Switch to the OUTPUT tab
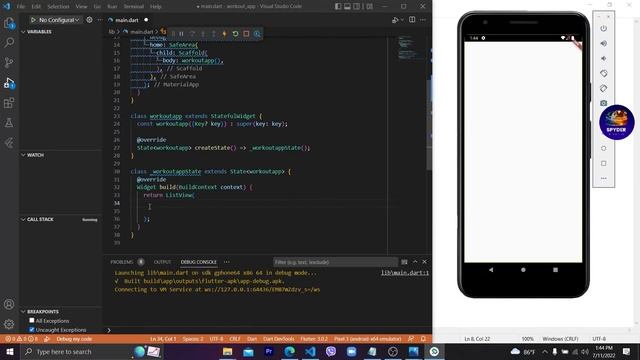 [x=162, y=262]
